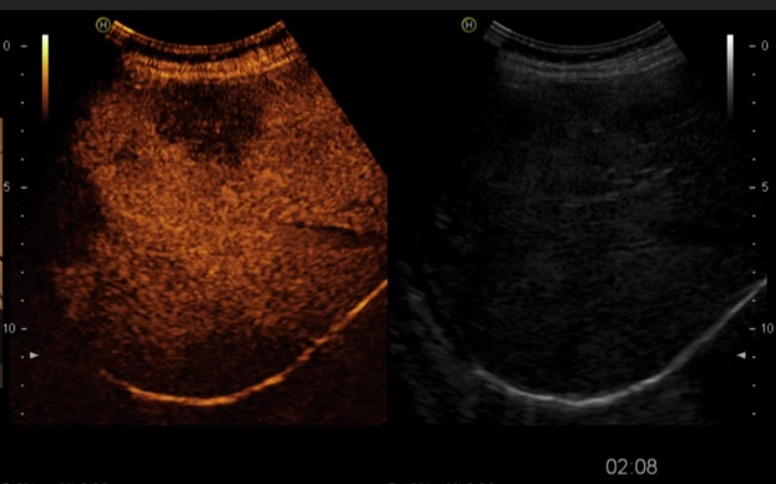
Task: Click the 0 depth label on left scale
Action: tap(7, 46)
